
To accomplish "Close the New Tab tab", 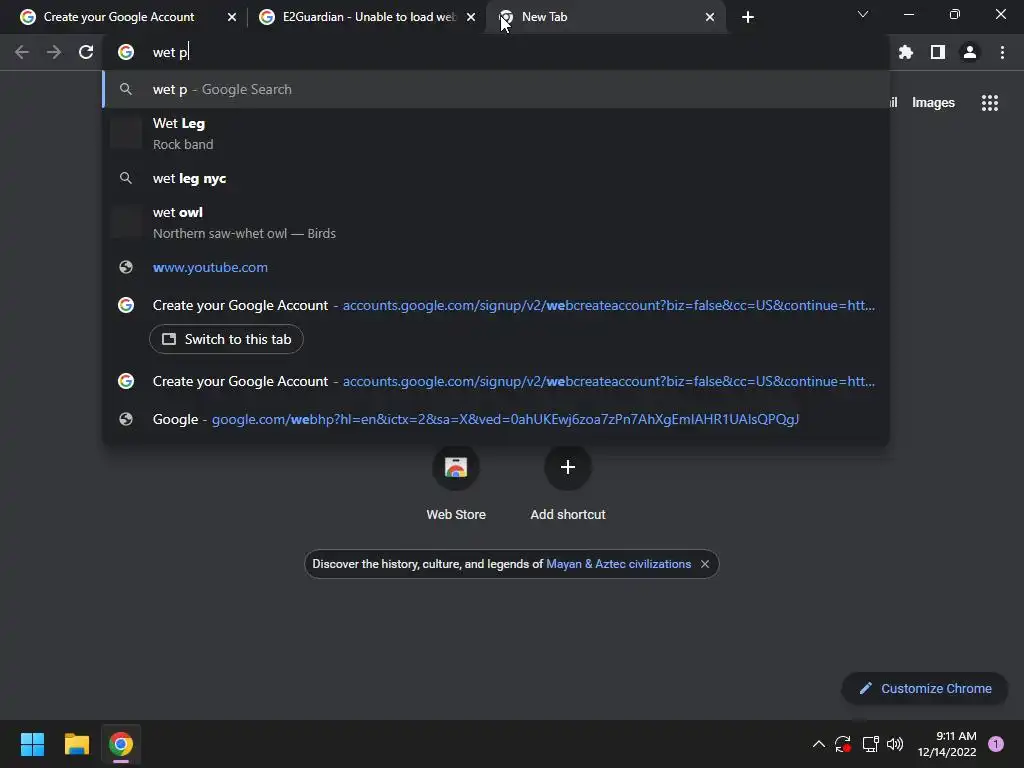I will (710, 17).
